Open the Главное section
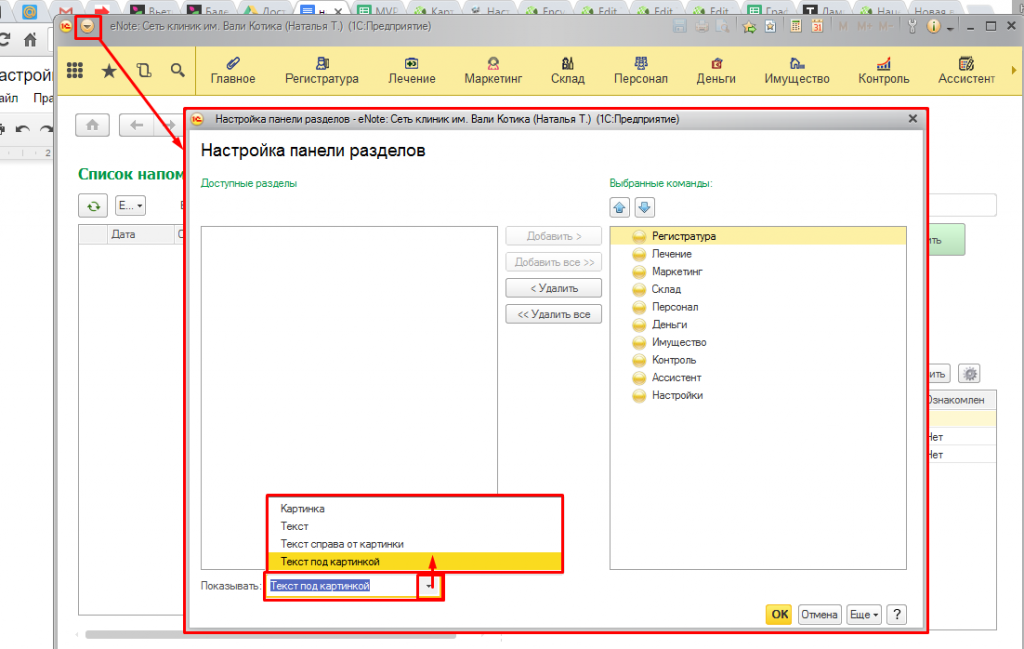The height and width of the screenshot is (649, 1024). click(233, 71)
